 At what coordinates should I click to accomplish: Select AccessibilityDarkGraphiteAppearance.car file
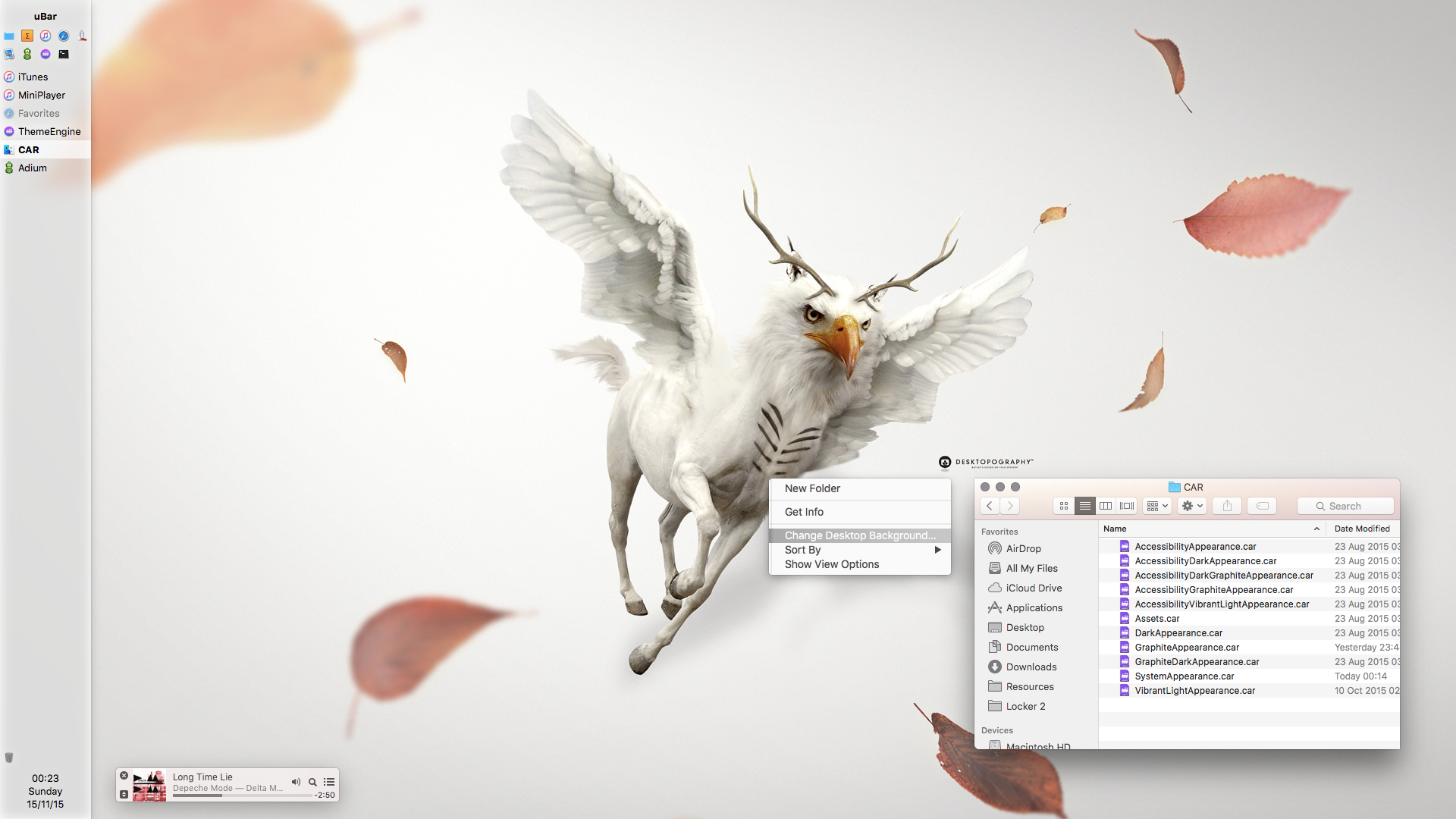point(1249,575)
